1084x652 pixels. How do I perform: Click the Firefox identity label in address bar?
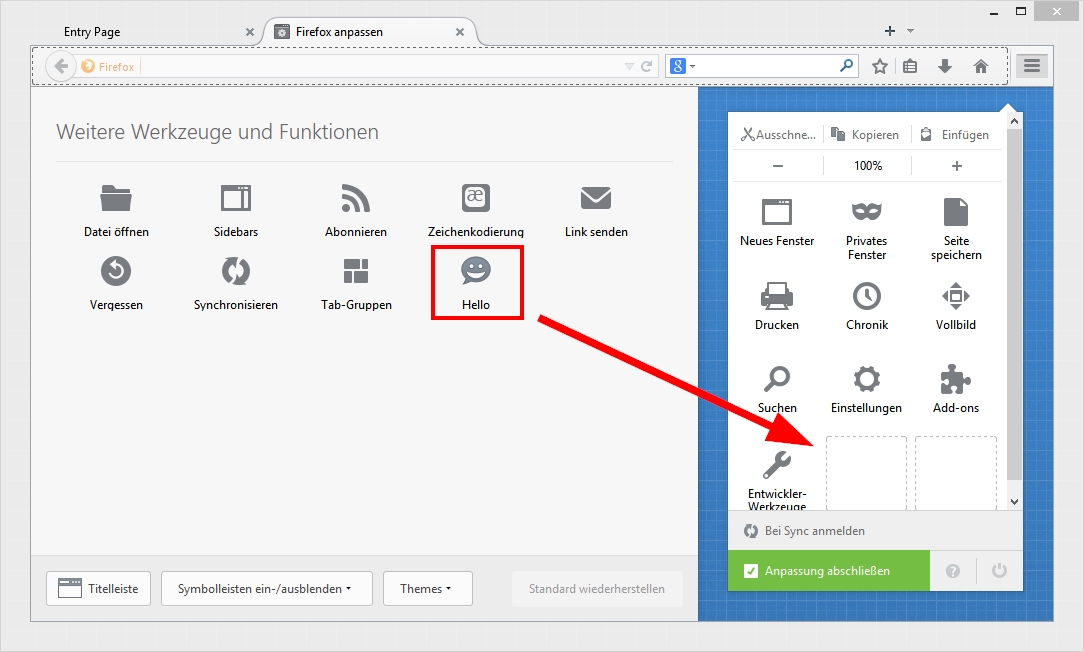(x=108, y=66)
